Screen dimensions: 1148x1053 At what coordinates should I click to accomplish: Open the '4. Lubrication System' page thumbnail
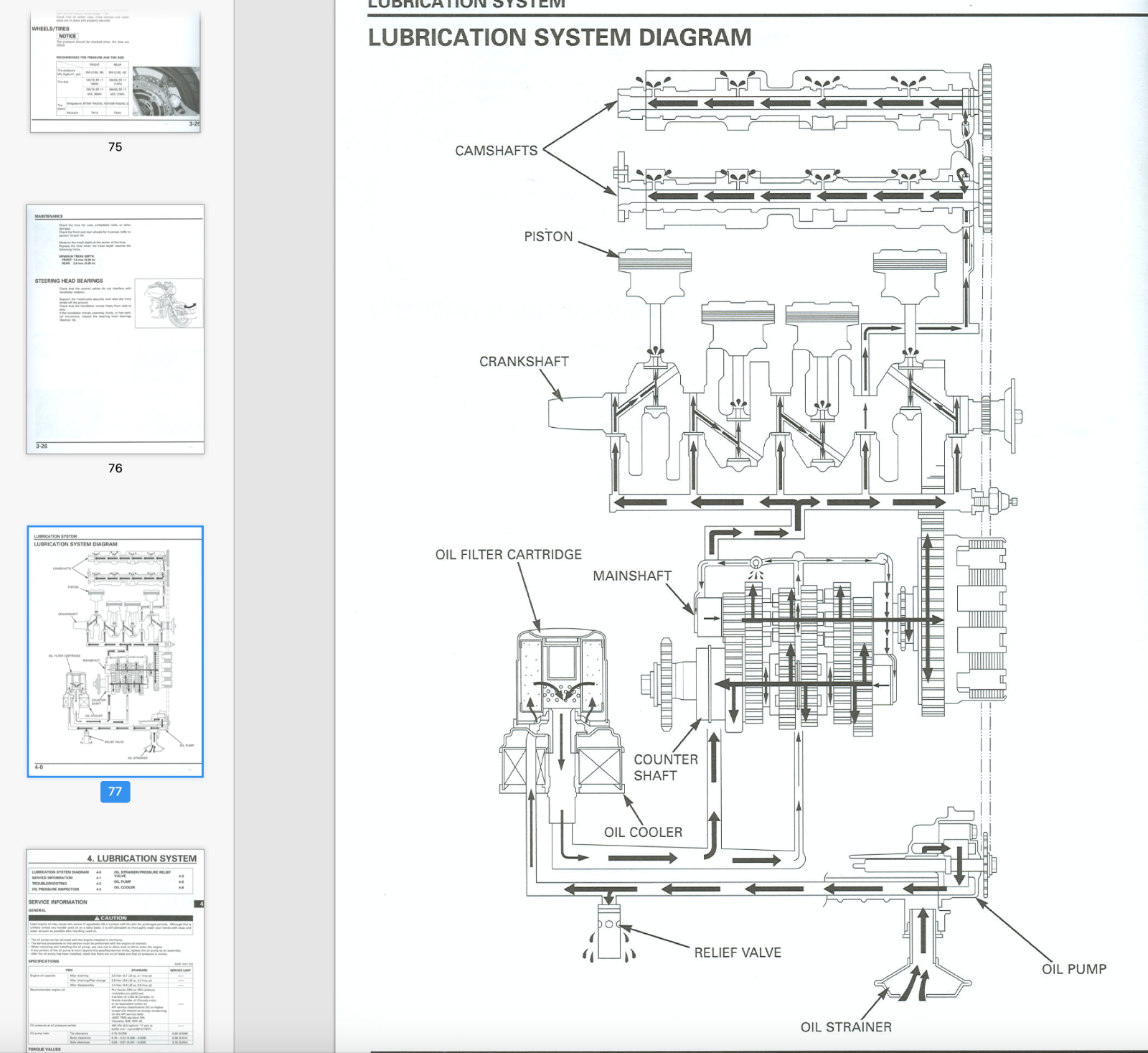pyautogui.click(x=115, y=950)
